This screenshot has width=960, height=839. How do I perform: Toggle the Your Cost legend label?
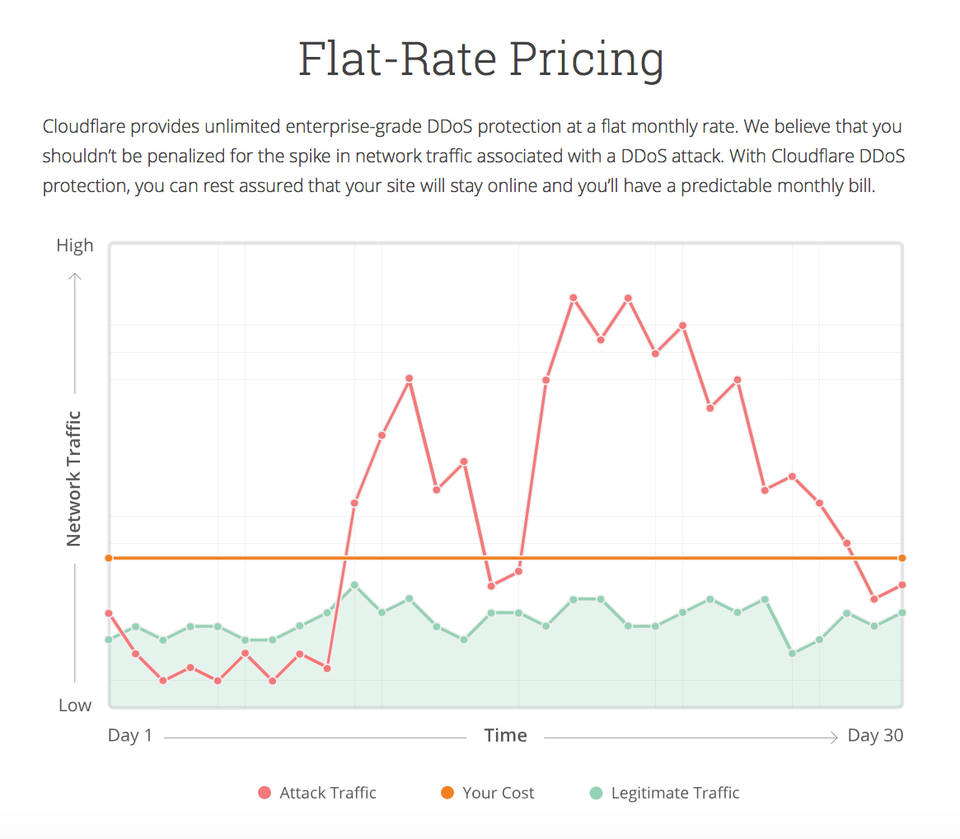pyautogui.click(x=498, y=793)
